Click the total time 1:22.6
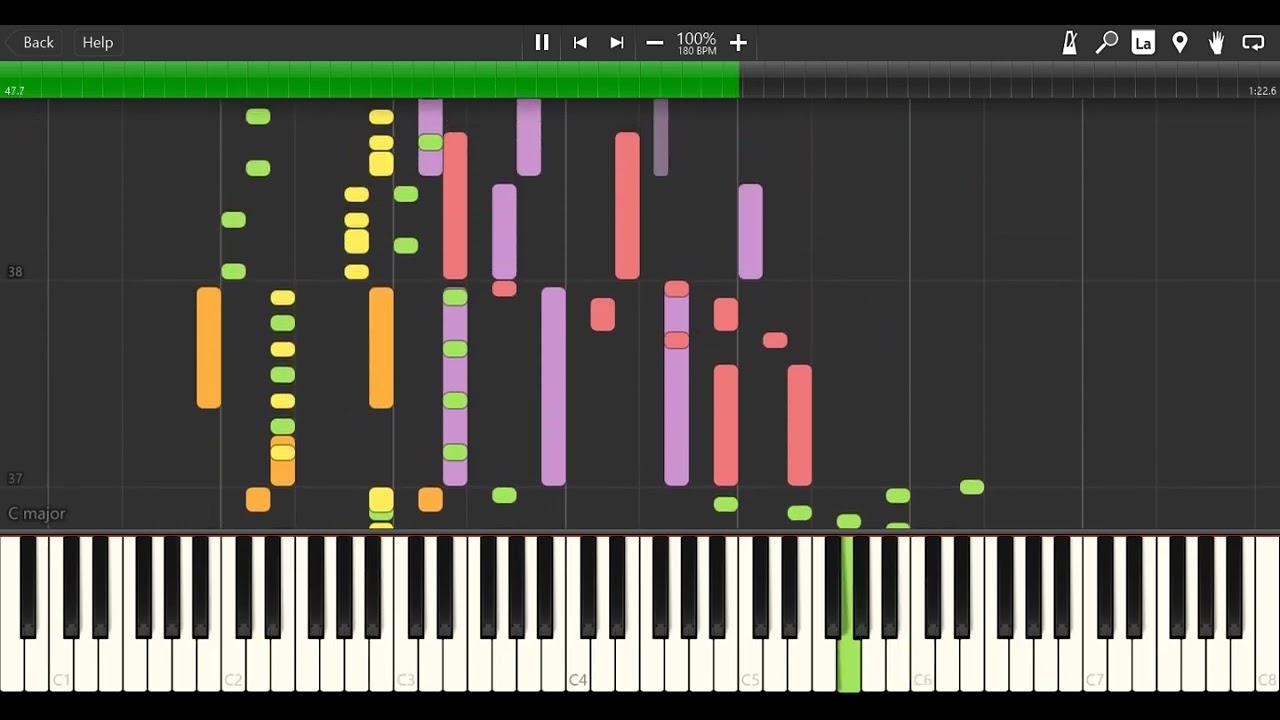Image resolution: width=1280 pixels, height=720 pixels. pos(1262,91)
